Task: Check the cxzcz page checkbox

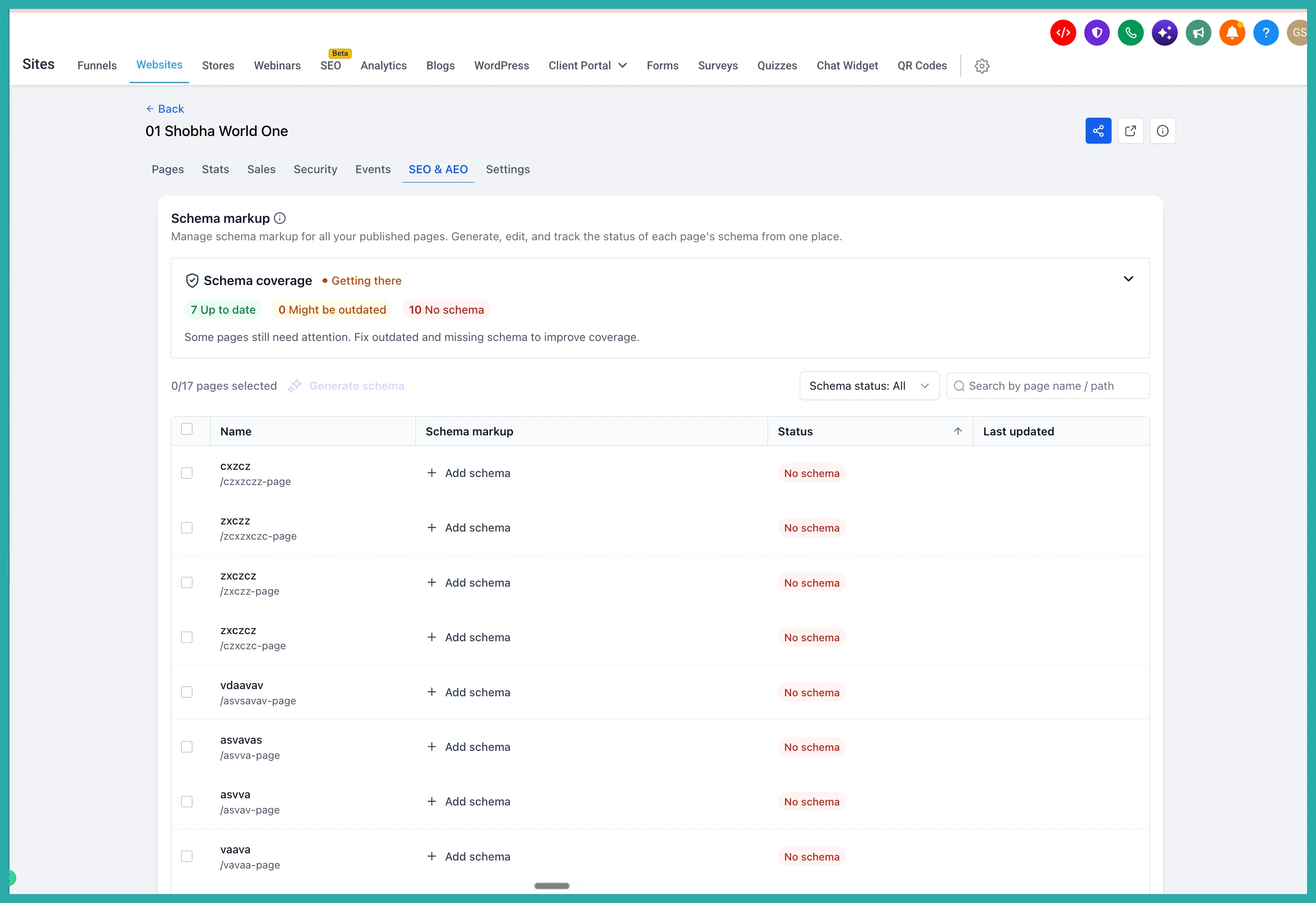Action: click(x=187, y=473)
